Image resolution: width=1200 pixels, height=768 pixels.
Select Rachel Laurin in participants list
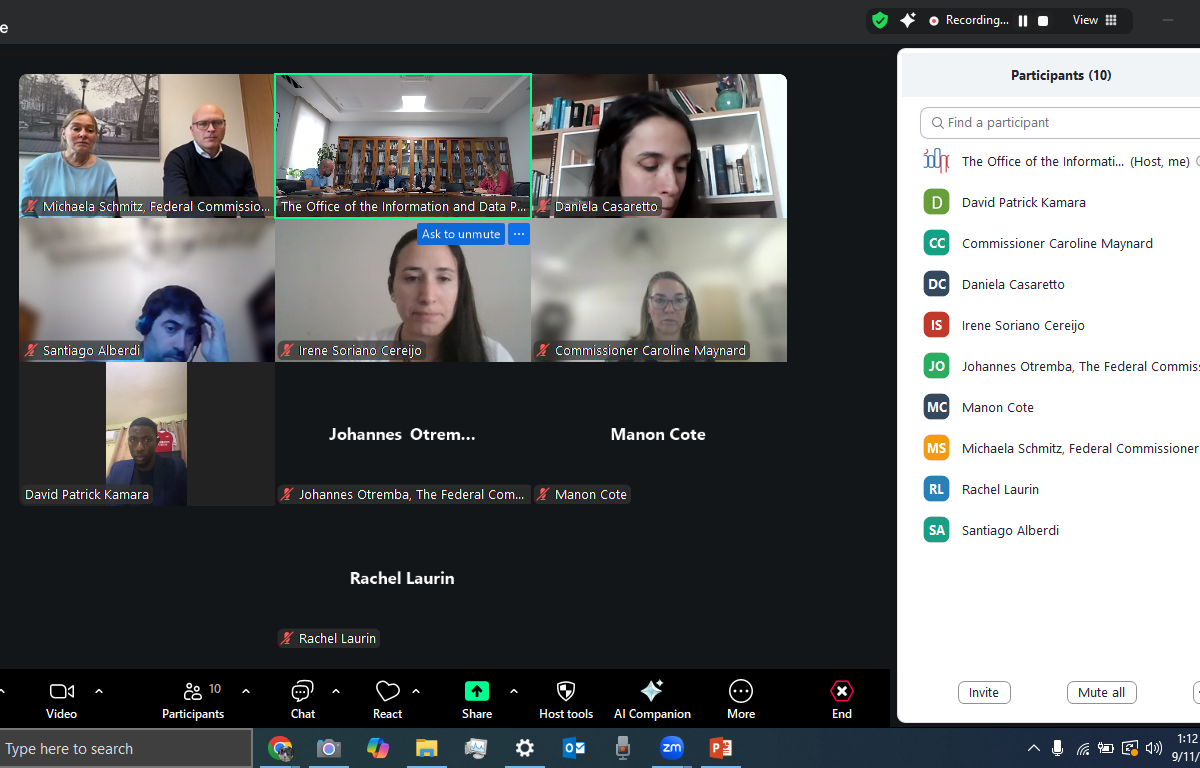[1000, 489]
